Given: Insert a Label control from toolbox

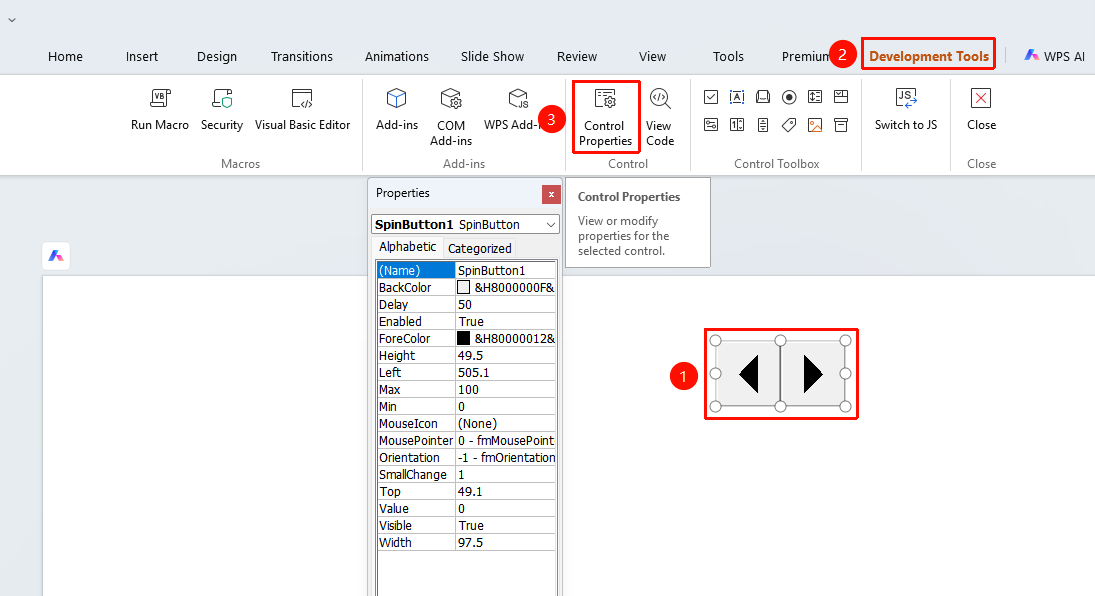Looking at the screenshot, I should (x=789, y=125).
